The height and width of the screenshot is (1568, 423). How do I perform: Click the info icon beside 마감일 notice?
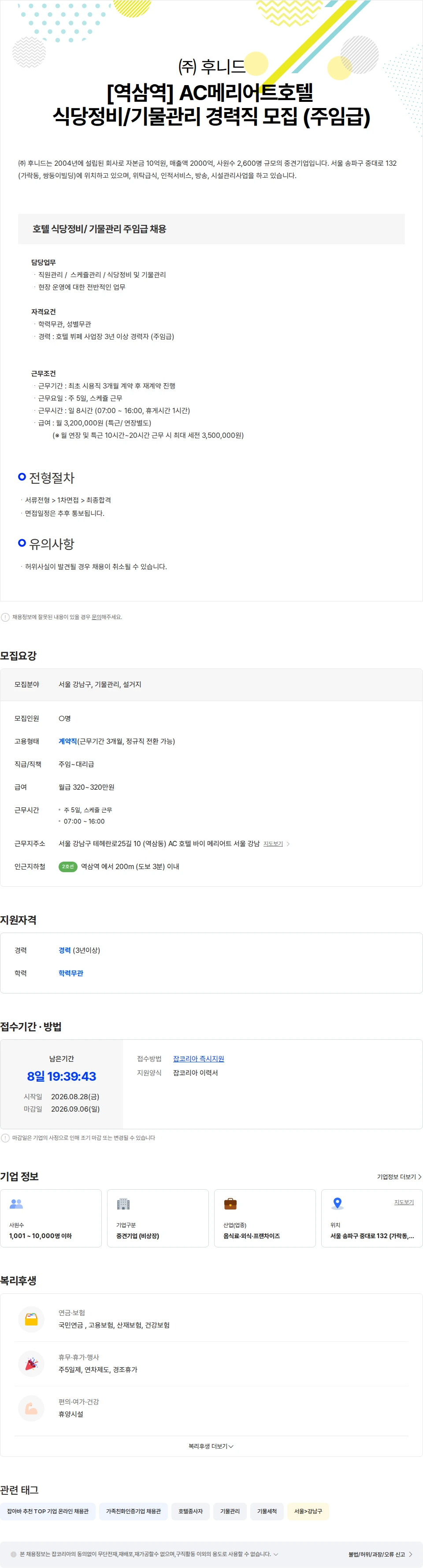point(5,1138)
